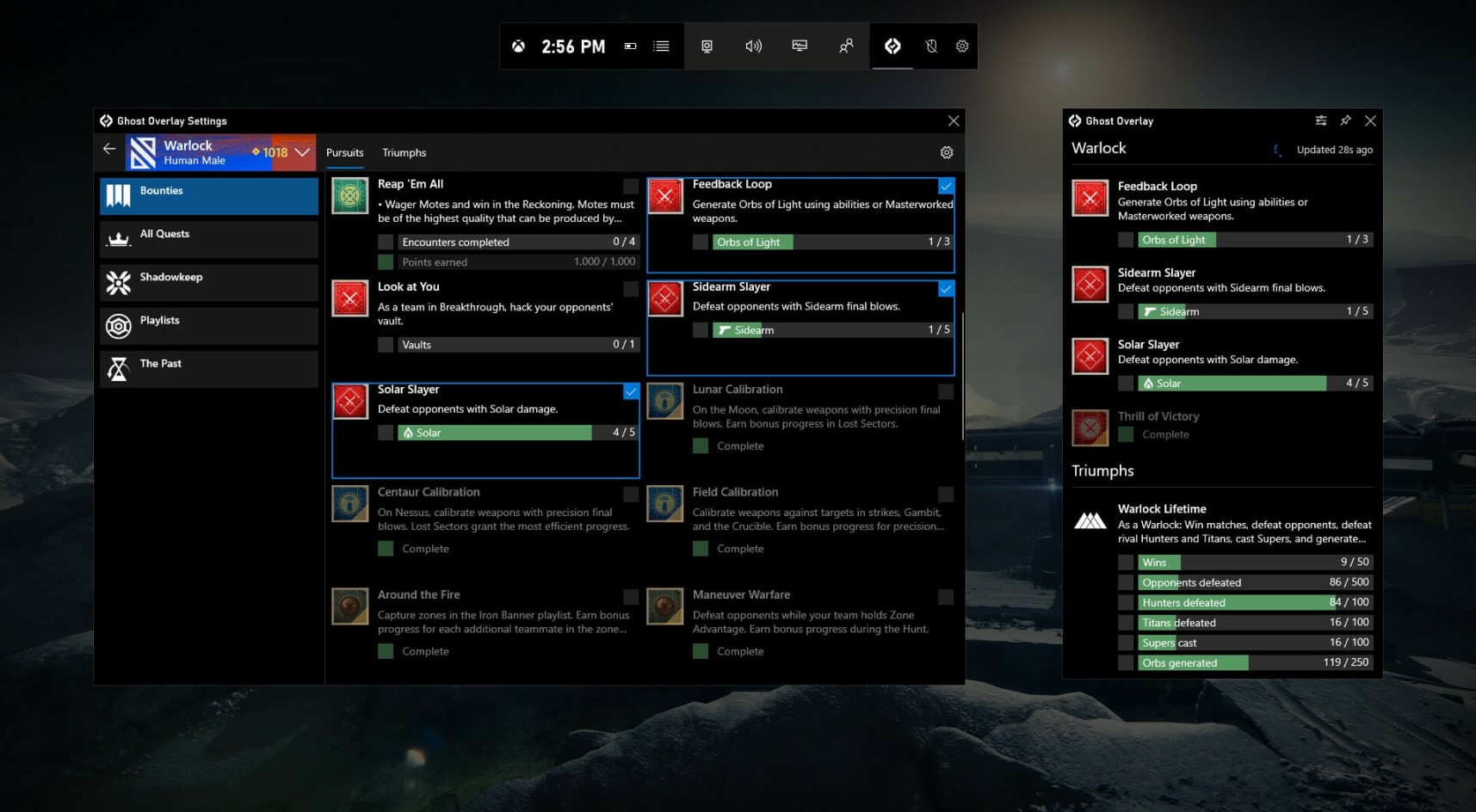Click the Orbs generated 119/250 progress bar

(1255, 662)
